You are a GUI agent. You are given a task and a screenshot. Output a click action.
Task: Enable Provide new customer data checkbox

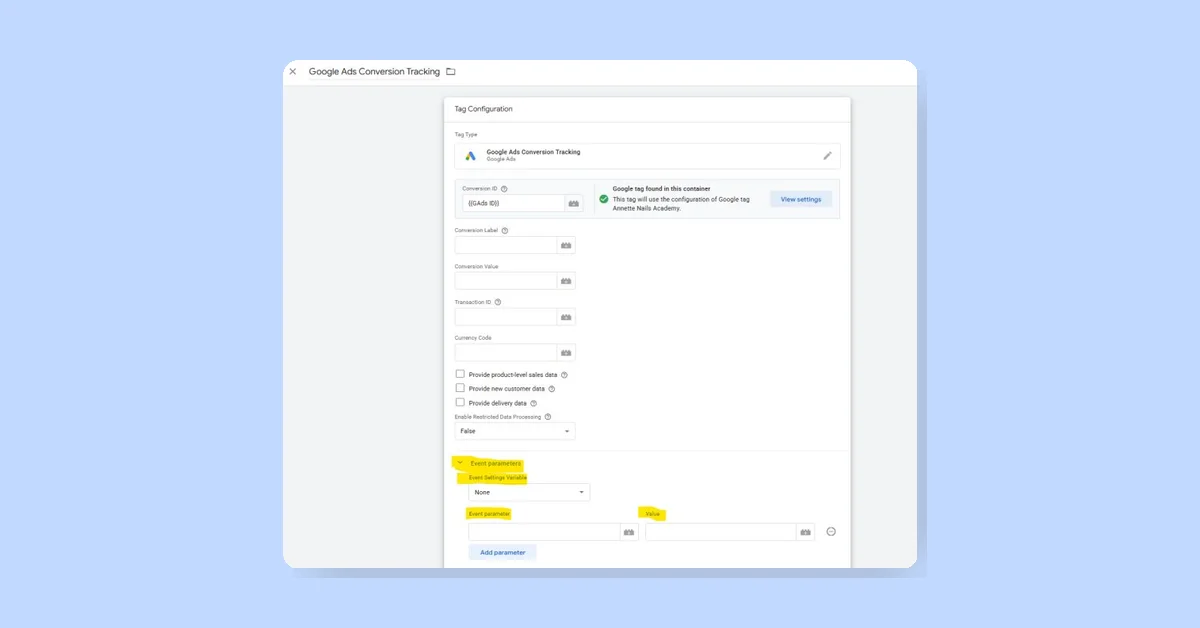(x=460, y=388)
